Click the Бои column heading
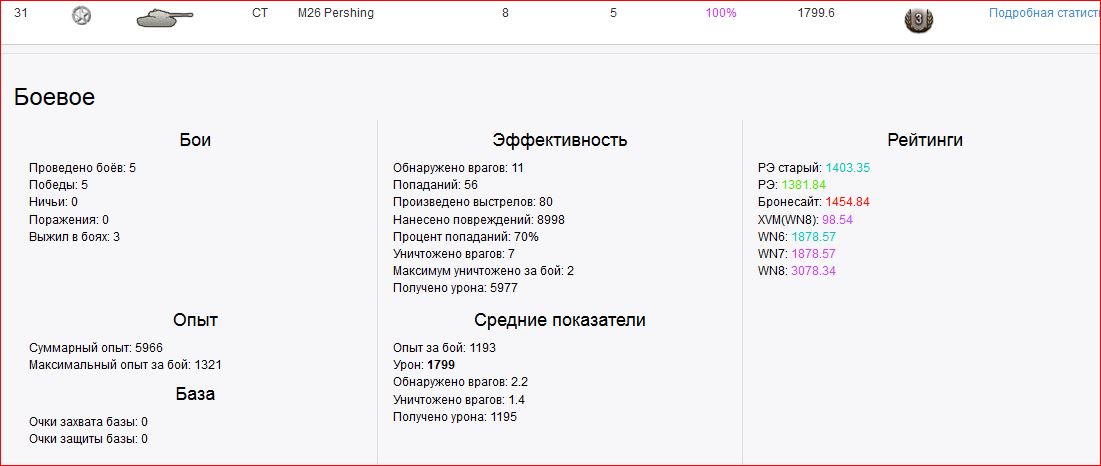This screenshot has width=1101, height=466. (195, 140)
